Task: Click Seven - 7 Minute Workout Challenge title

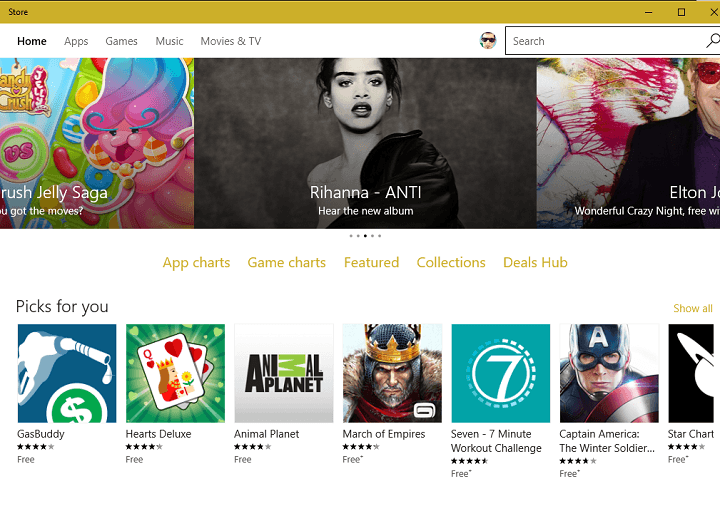Action: (x=496, y=441)
